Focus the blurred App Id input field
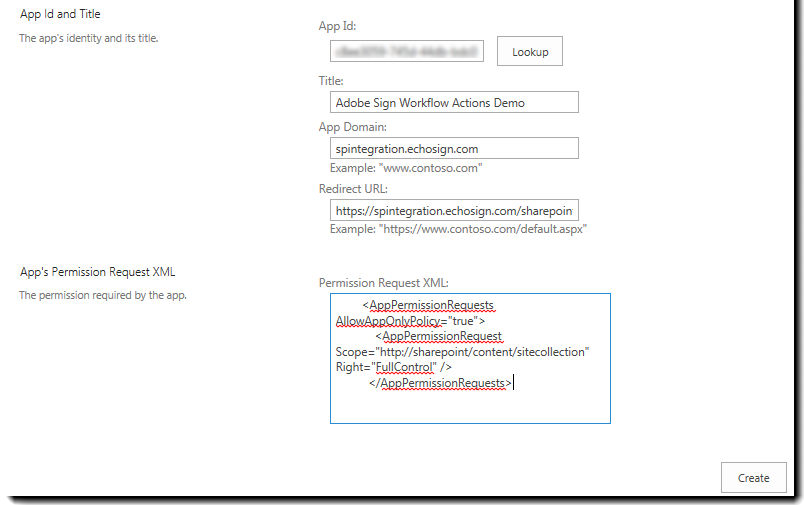Image resolution: width=804 pixels, height=505 pixels. click(x=407, y=51)
